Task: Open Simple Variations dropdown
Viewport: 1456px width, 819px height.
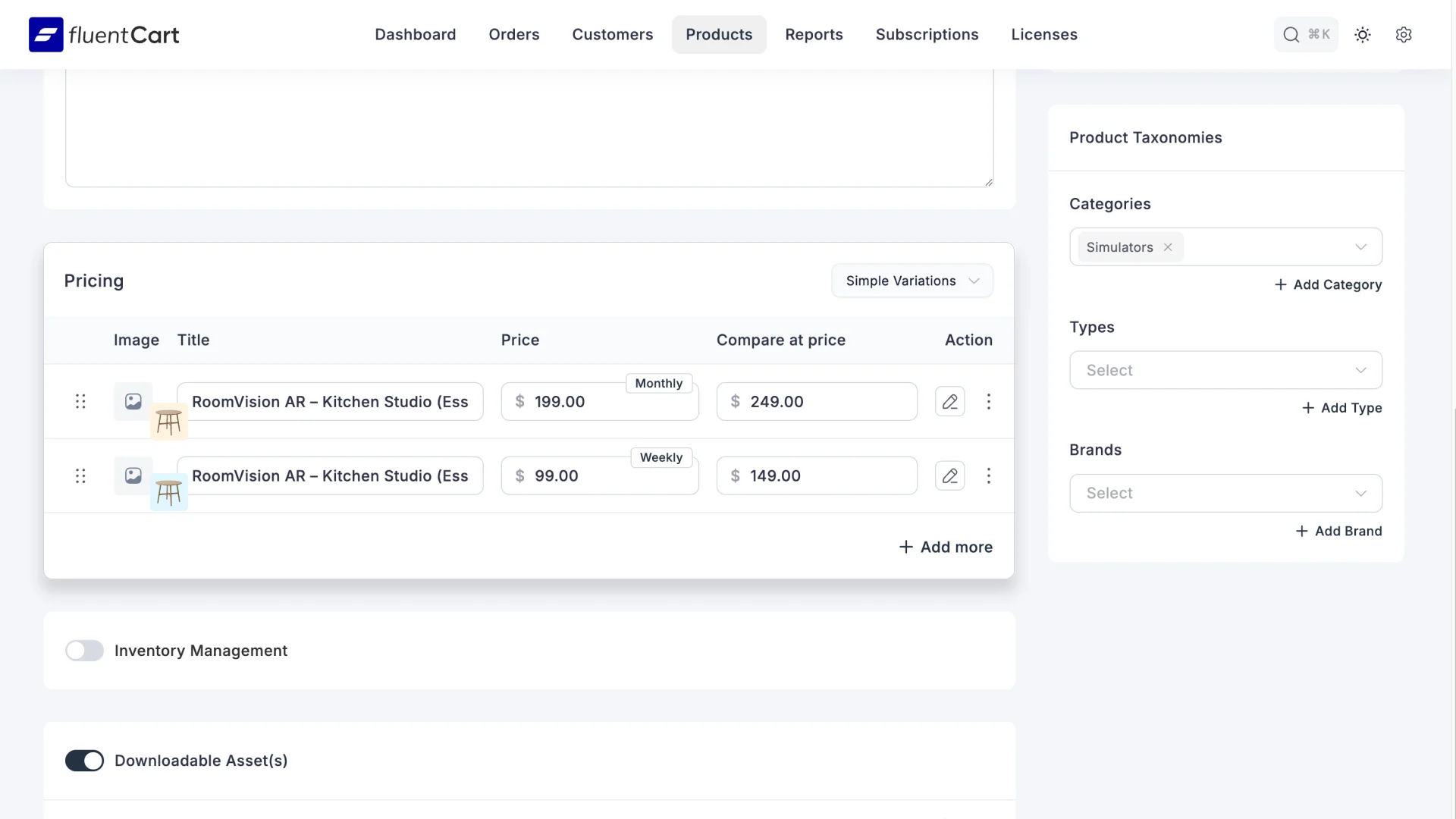Action: (x=912, y=281)
